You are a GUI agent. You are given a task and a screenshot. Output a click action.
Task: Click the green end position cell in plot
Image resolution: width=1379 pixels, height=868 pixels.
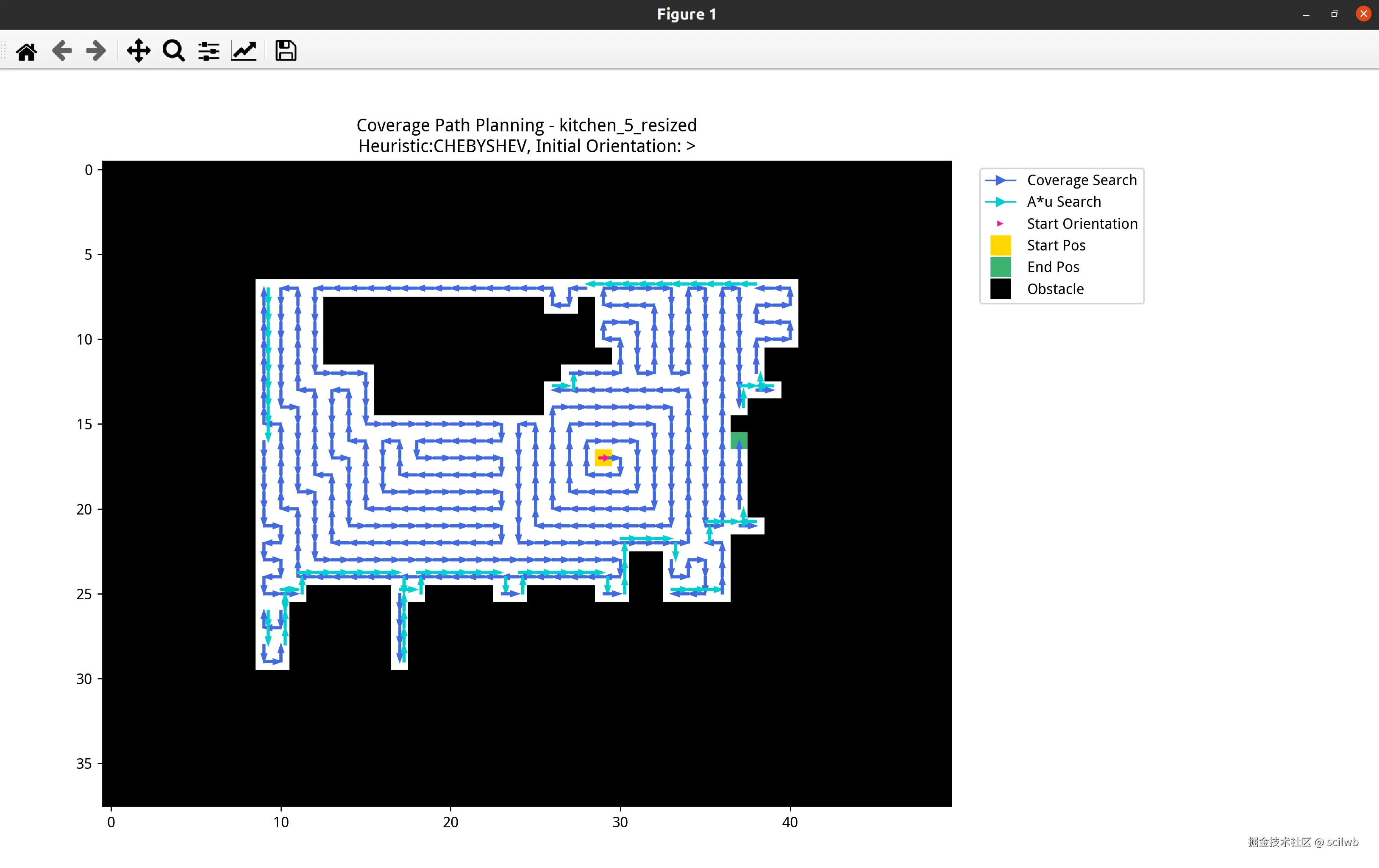[739, 440]
